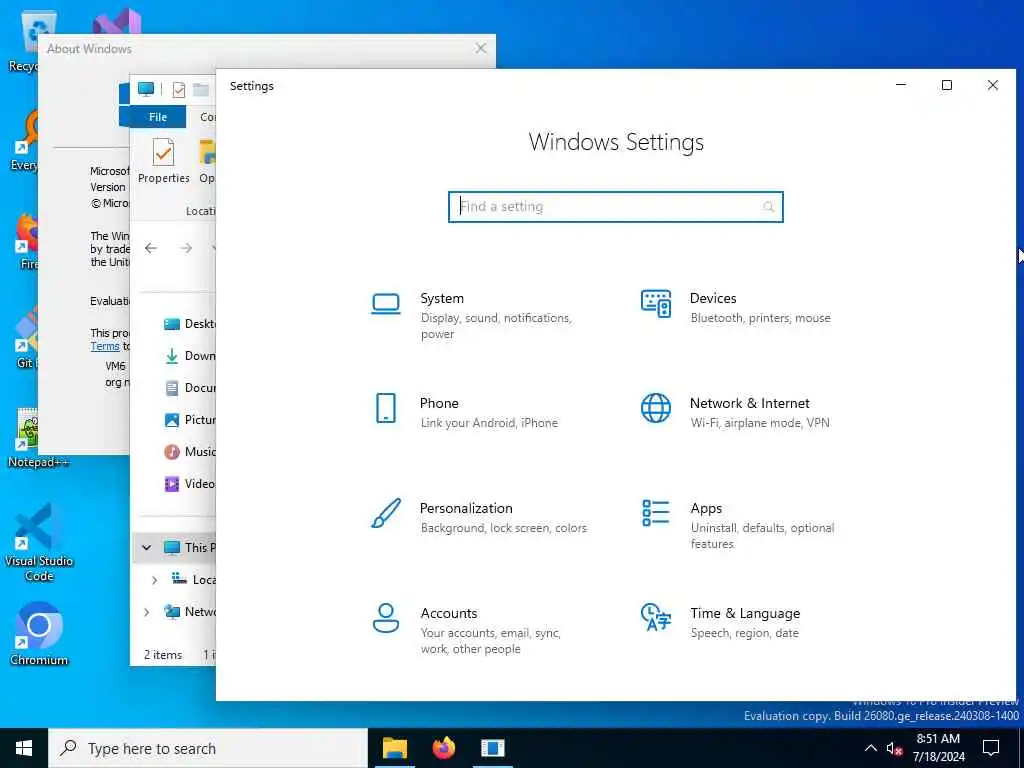
Task: Click the '2 items' status text in Explorer
Action: click(163, 654)
